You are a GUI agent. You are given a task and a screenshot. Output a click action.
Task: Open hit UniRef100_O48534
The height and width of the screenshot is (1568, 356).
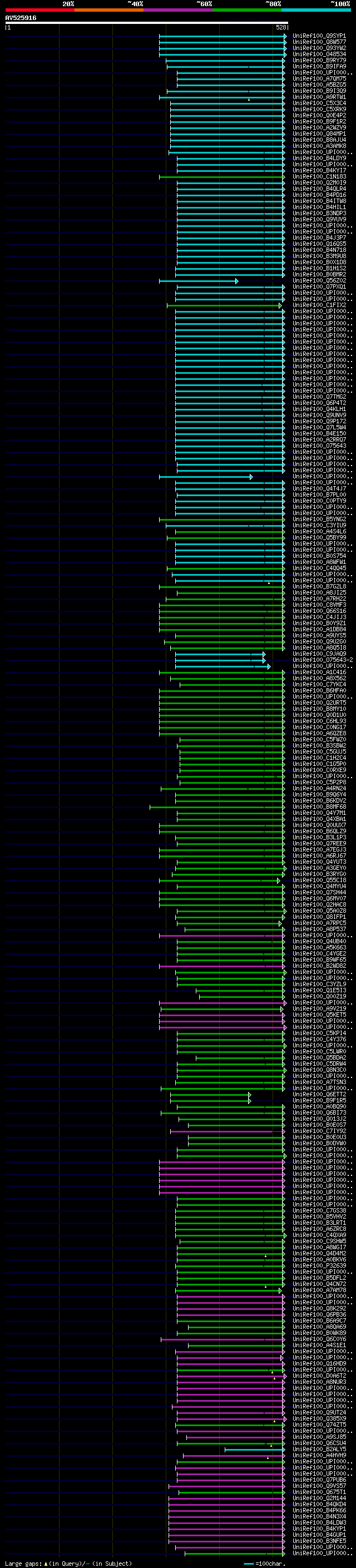pyautogui.click(x=319, y=54)
